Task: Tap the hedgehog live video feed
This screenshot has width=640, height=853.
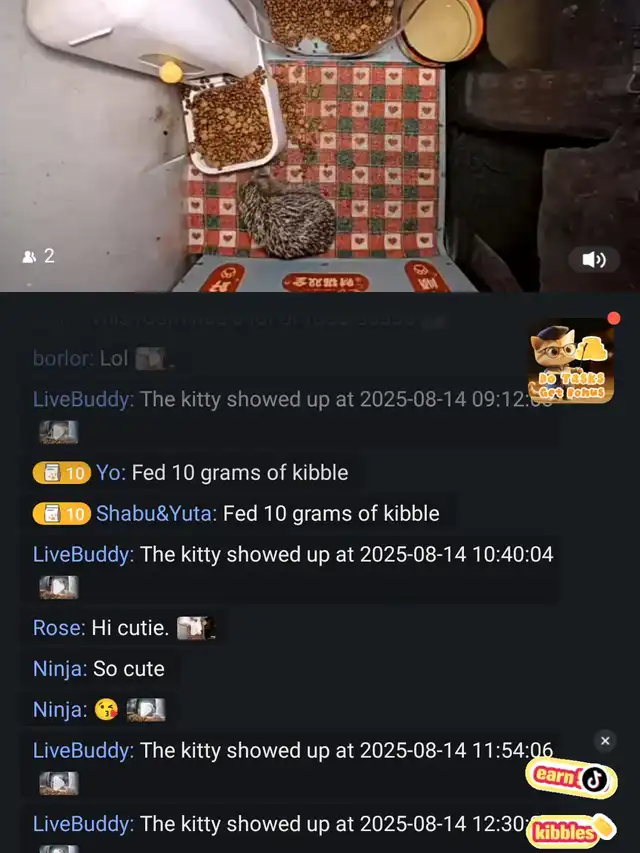Action: click(x=320, y=146)
